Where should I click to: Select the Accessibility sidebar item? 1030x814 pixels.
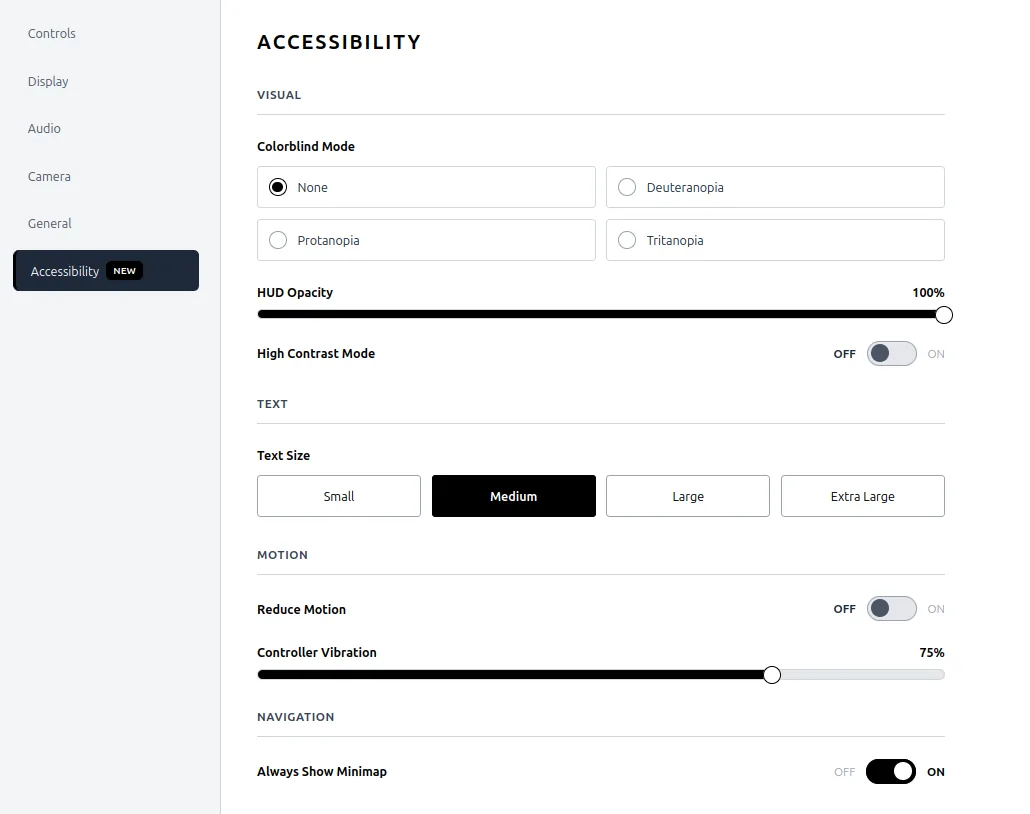106,271
